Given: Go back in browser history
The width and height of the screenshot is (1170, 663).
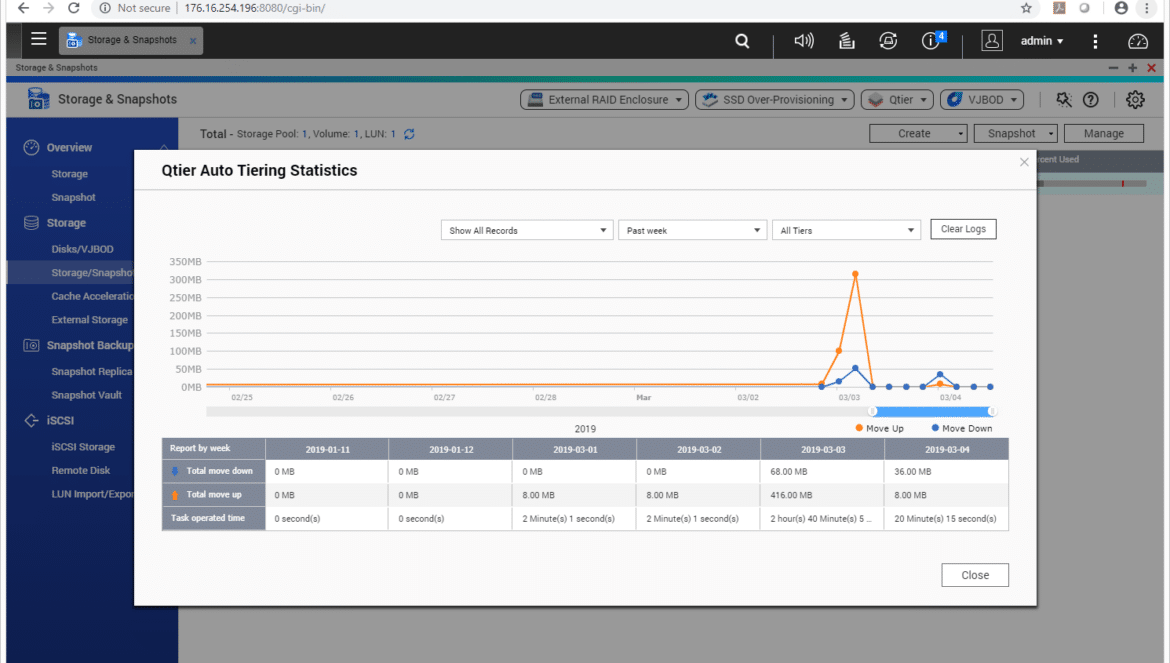Looking at the screenshot, I should (x=23, y=8).
